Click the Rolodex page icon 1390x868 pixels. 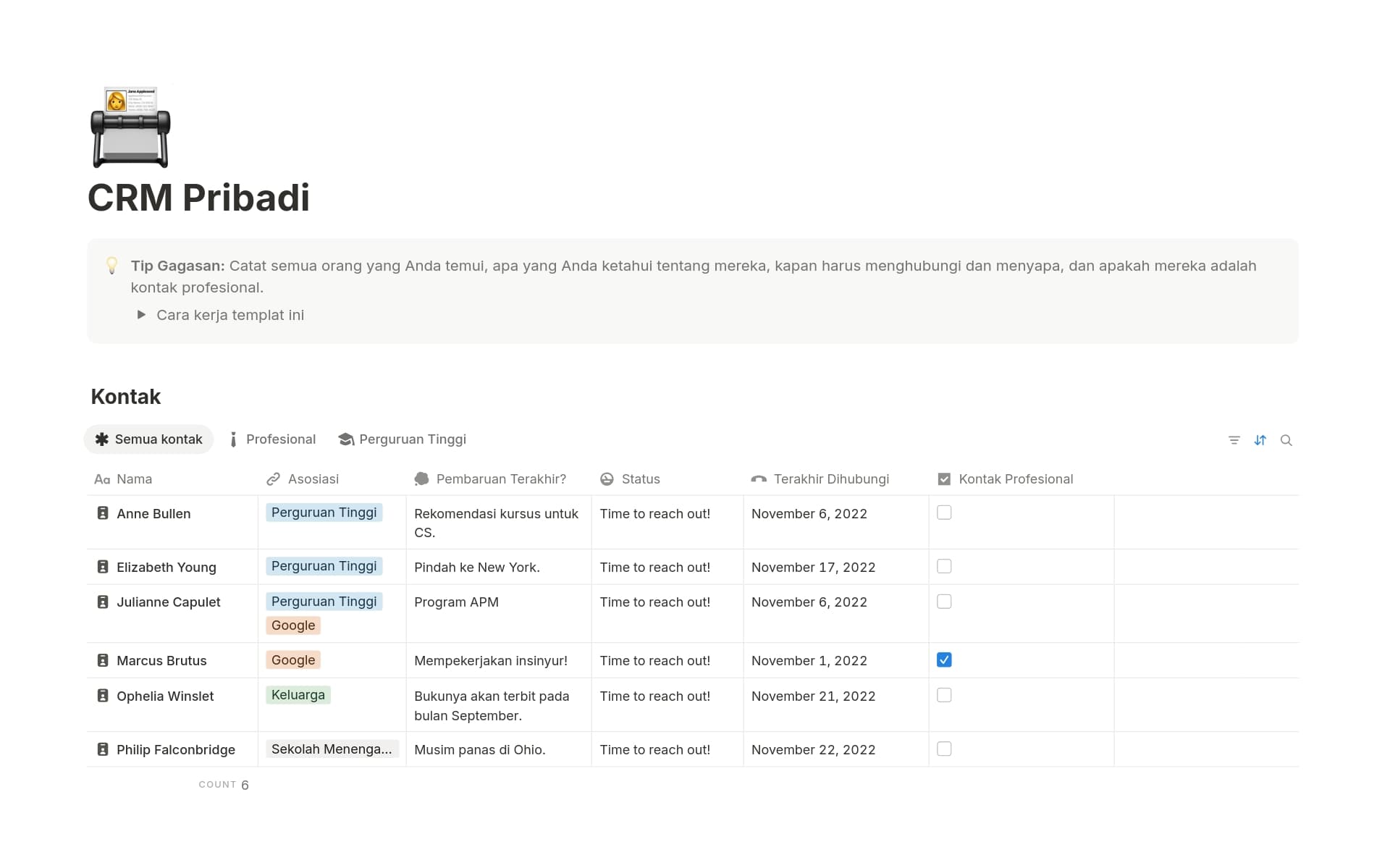tap(130, 127)
